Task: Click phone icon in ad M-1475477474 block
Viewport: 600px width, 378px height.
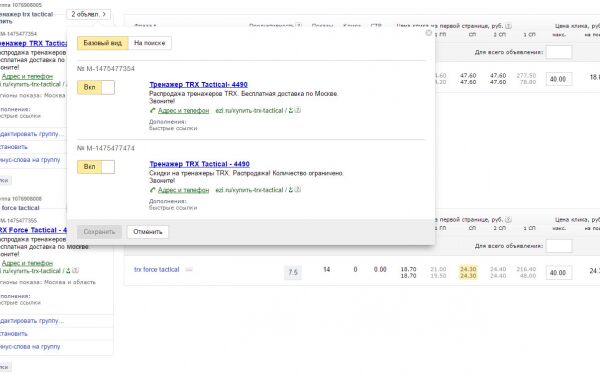Action: tap(153, 190)
